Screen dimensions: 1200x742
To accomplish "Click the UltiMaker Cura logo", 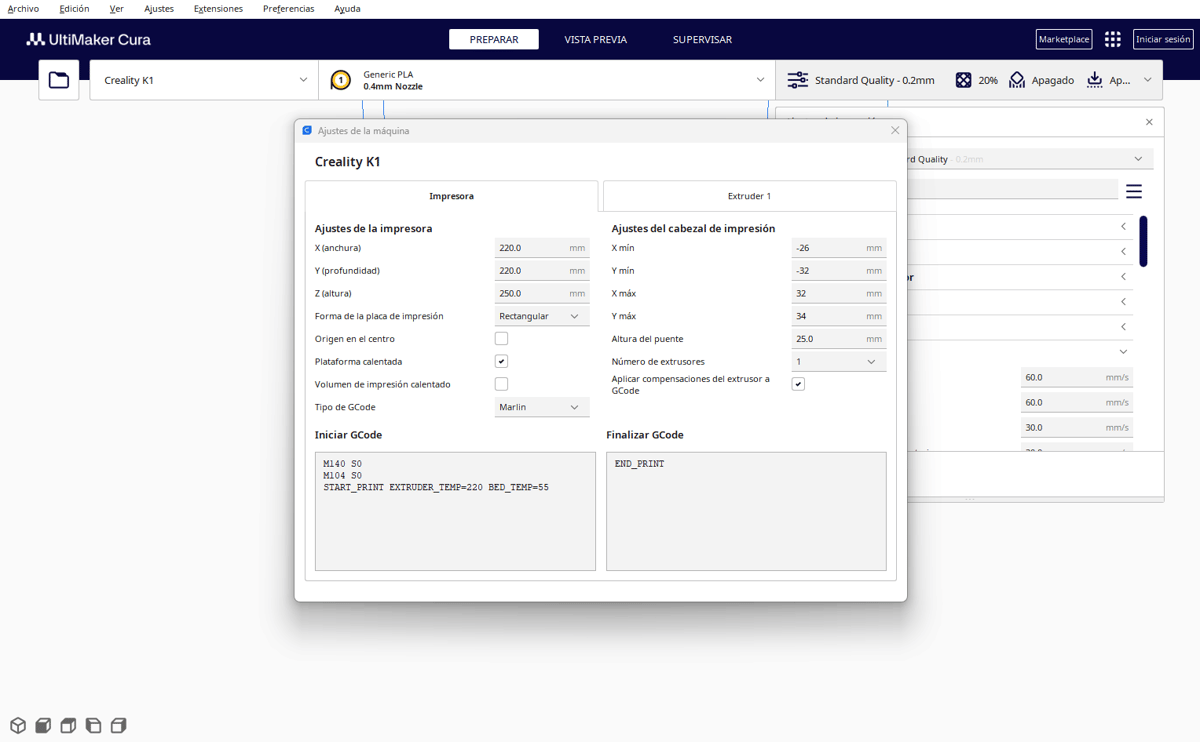I will 89,39.
